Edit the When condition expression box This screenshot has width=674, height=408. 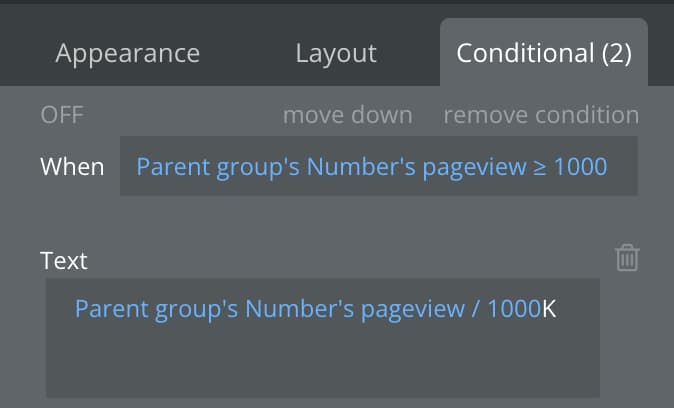[379, 166]
